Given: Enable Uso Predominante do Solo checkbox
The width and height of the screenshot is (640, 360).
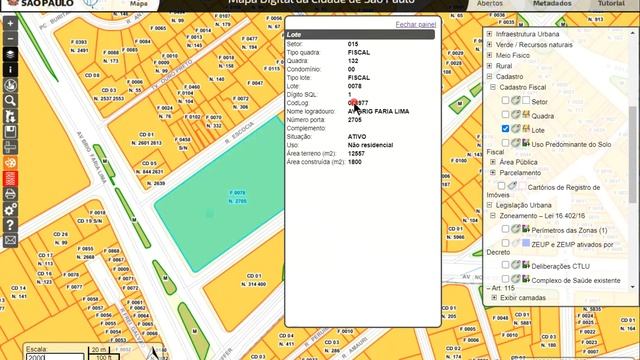Looking at the screenshot, I should (505, 143).
